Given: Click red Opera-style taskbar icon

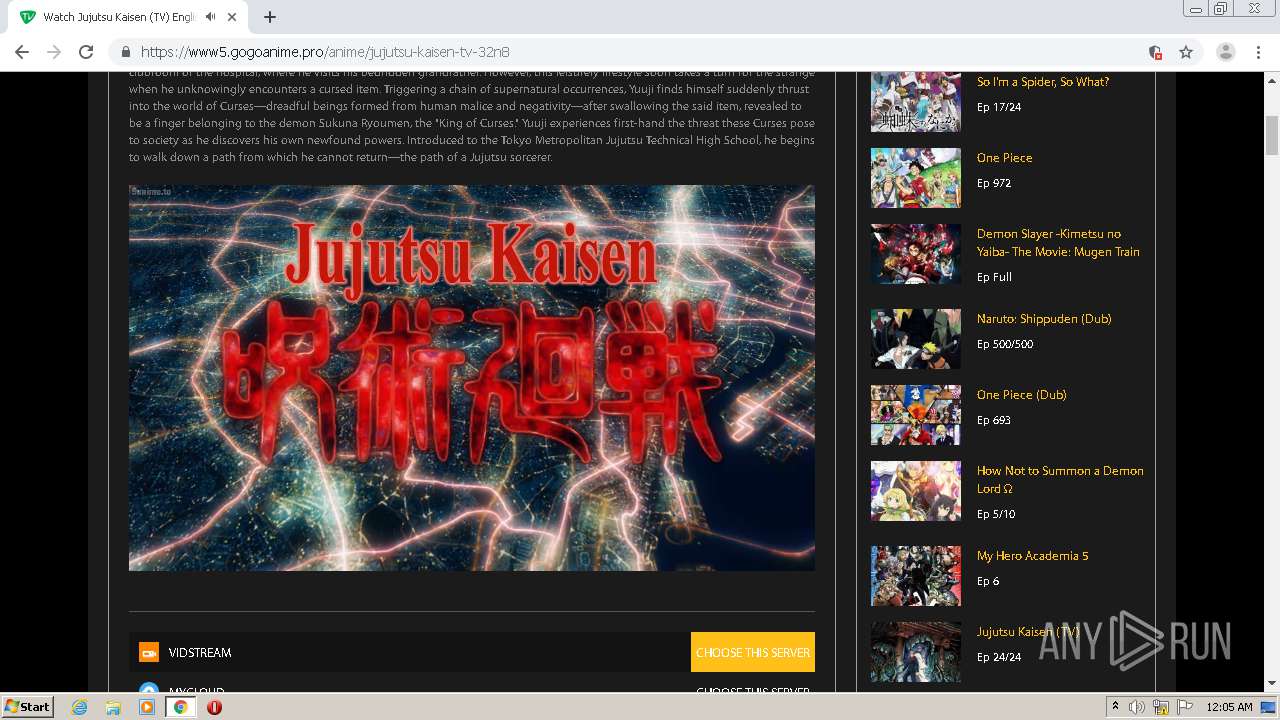Looking at the screenshot, I should 214,707.
